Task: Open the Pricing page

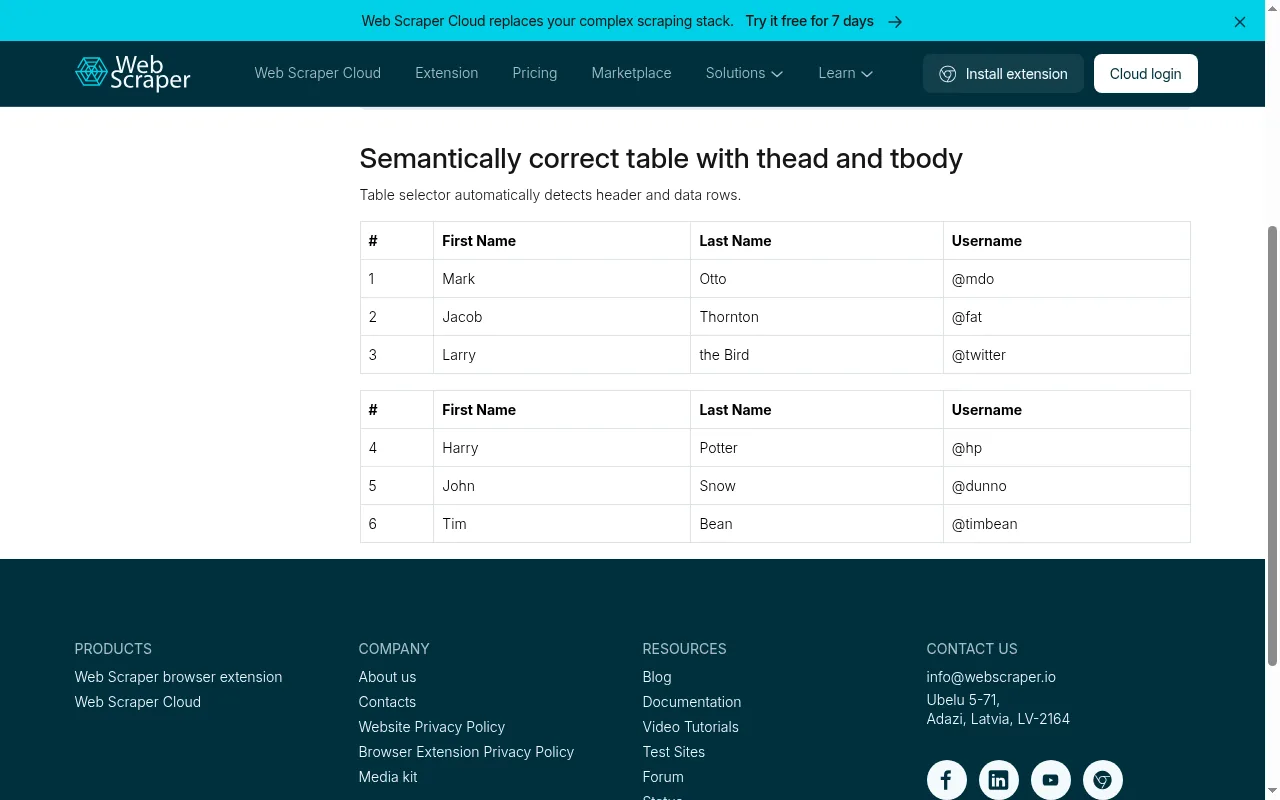Action: point(534,73)
